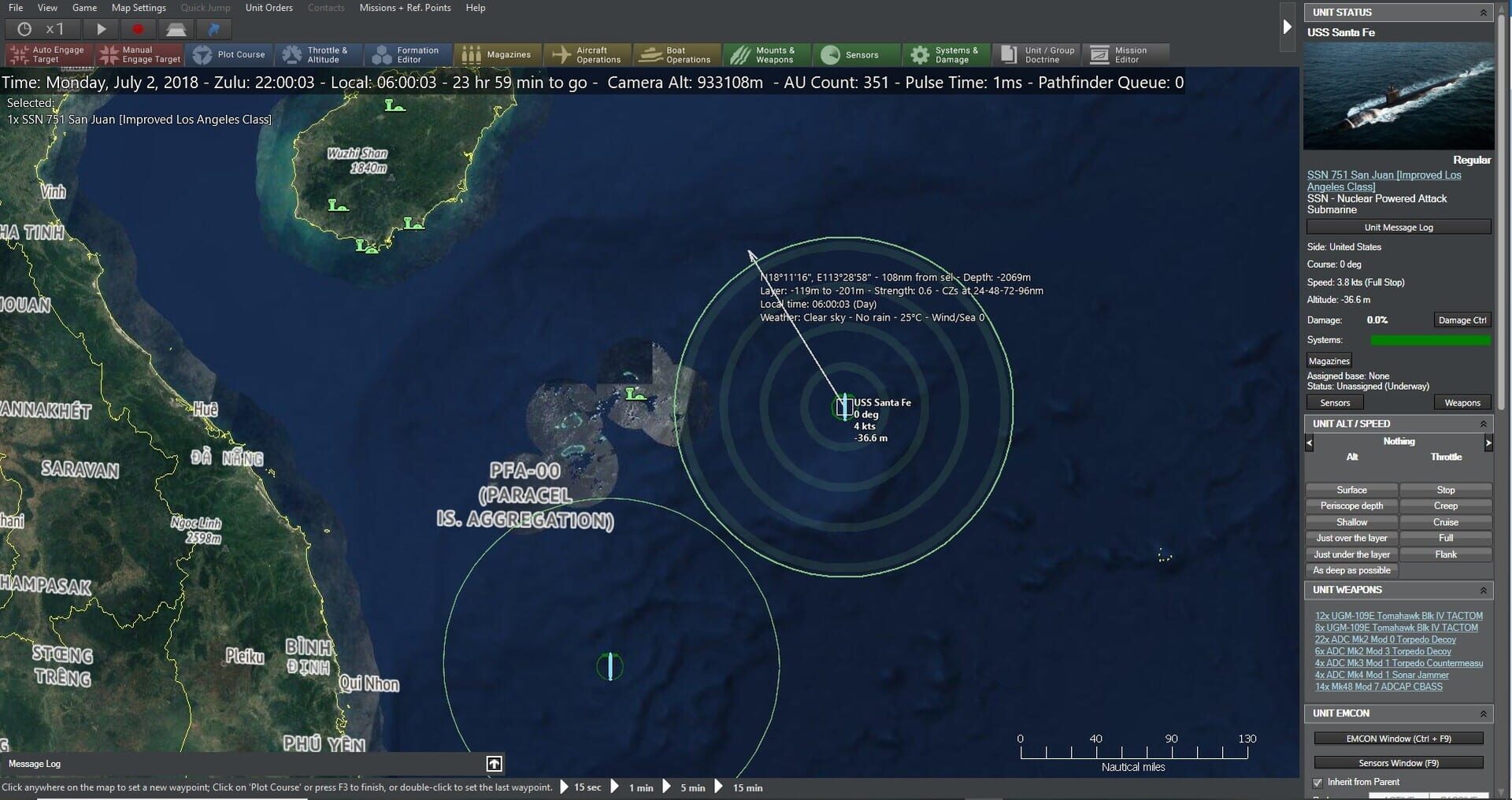Collapse the Unit EMCON section
Screen dimensions: 1512x800
coord(1483,713)
